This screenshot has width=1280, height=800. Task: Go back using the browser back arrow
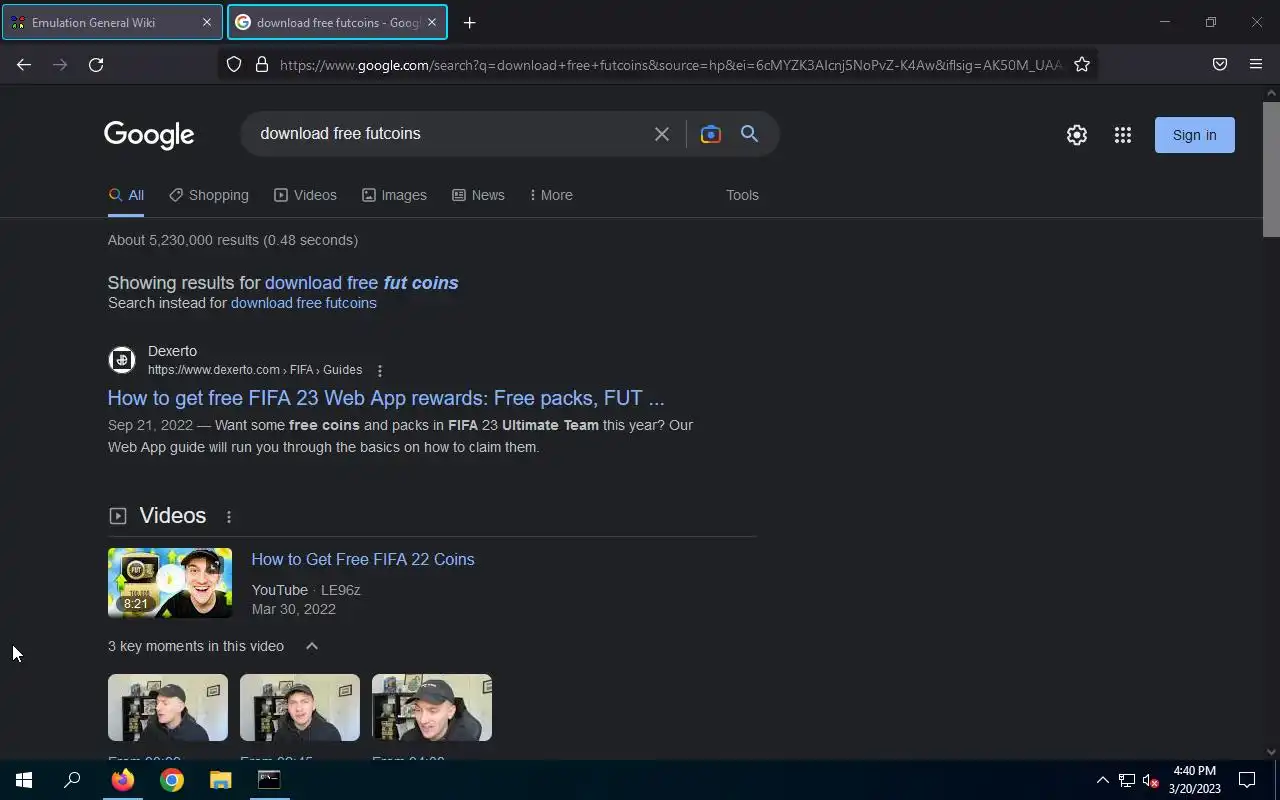coord(24,64)
